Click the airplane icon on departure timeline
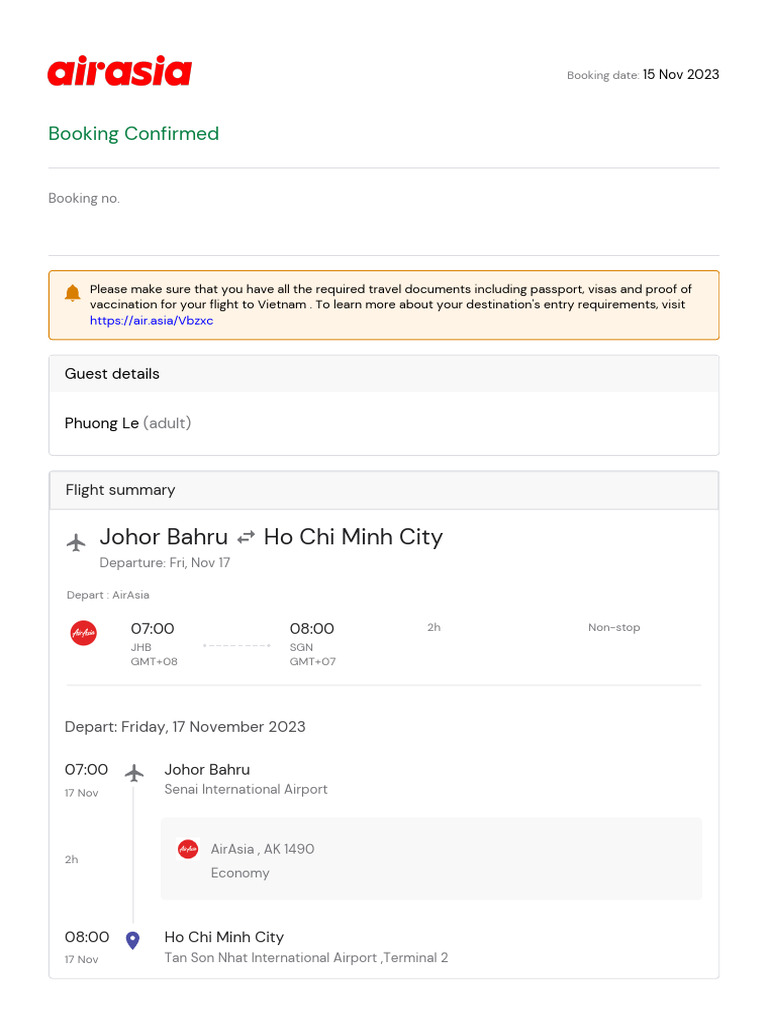Viewport: 768px width, 1024px height. [x=134, y=773]
